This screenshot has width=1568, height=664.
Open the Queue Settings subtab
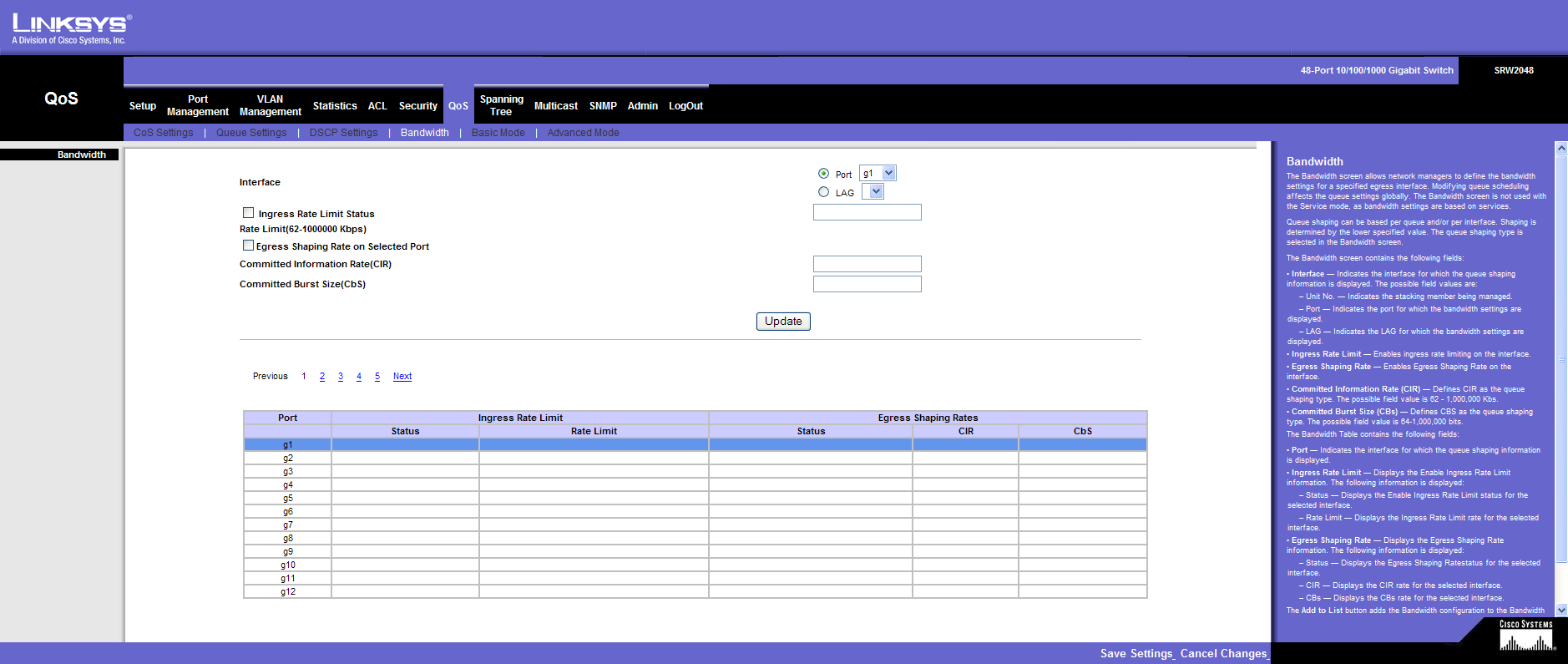pos(250,133)
